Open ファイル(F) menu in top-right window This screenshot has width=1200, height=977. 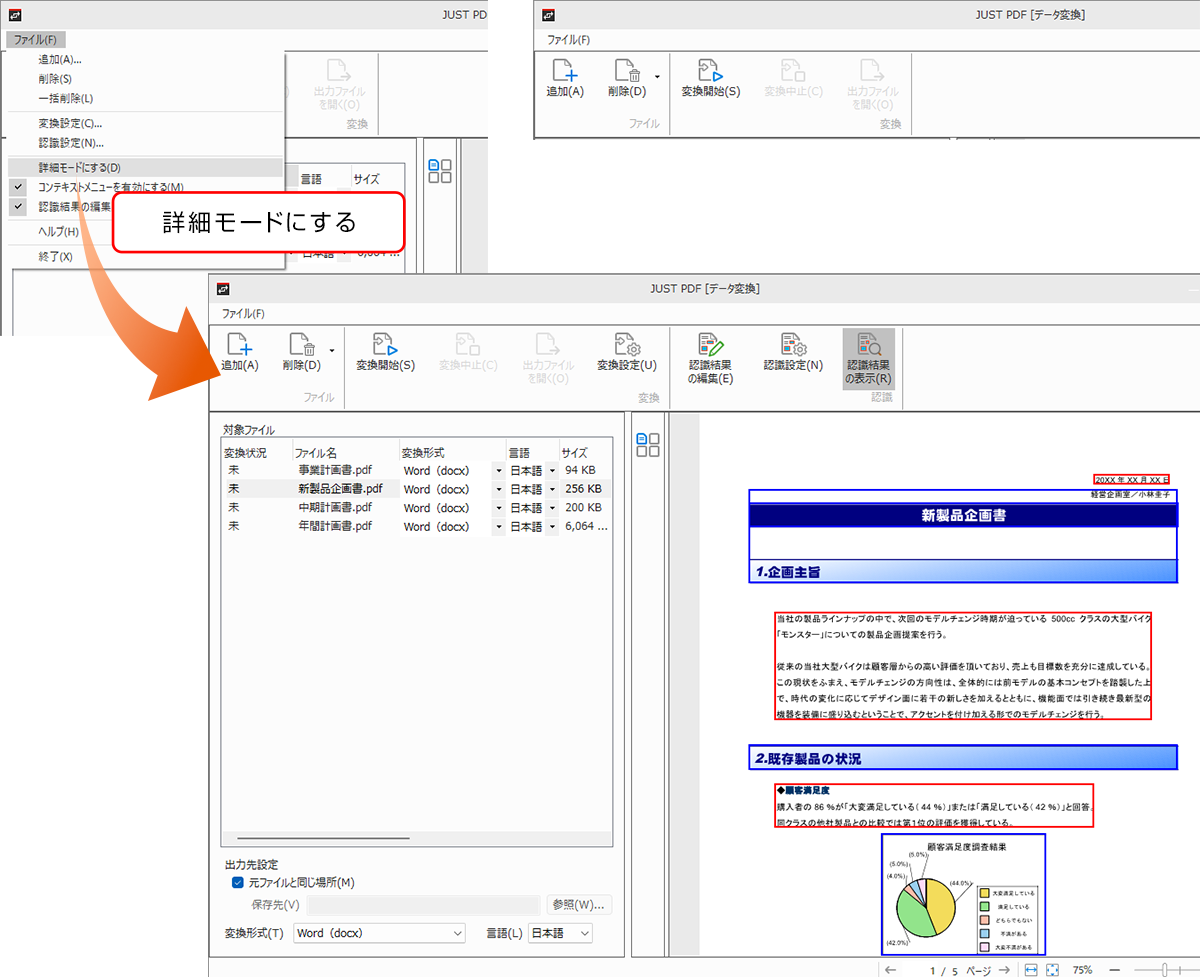[x=568, y=40]
